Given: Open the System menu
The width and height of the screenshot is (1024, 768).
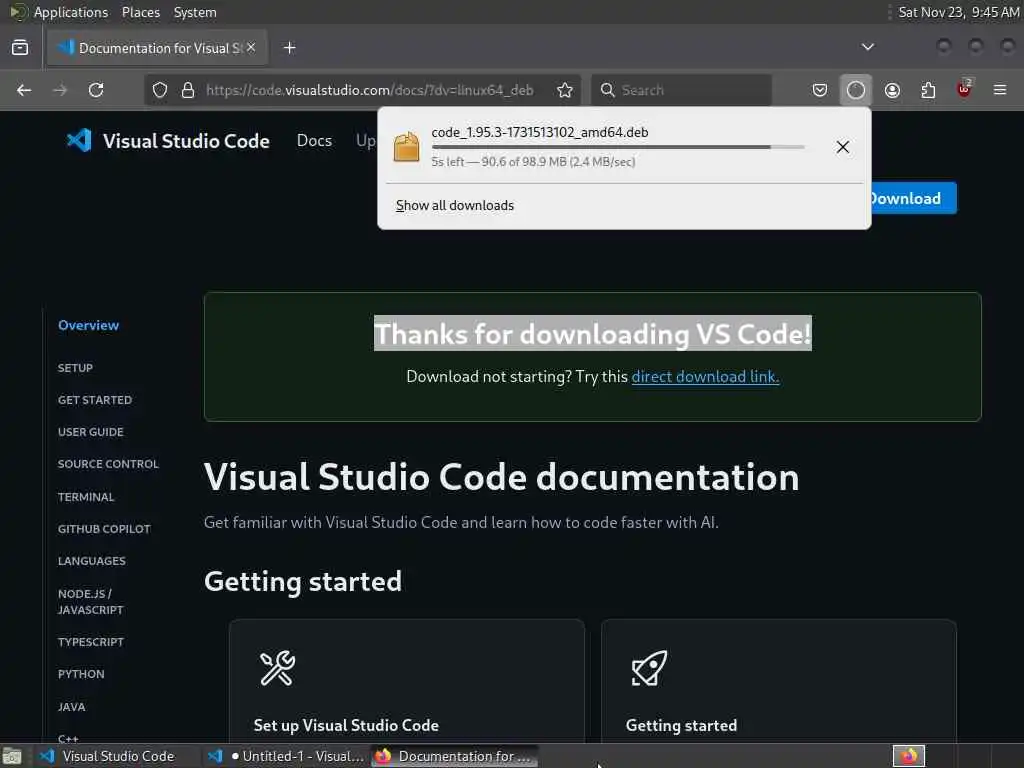Looking at the screenshot, I should [195, 12].
